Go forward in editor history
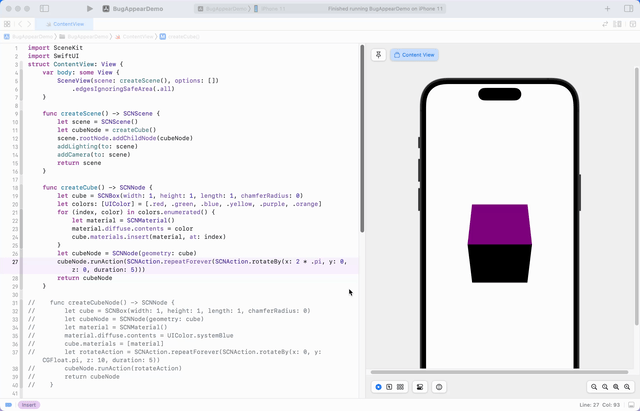This screenshot has width=640, height=411. click(x=29, y=24)
